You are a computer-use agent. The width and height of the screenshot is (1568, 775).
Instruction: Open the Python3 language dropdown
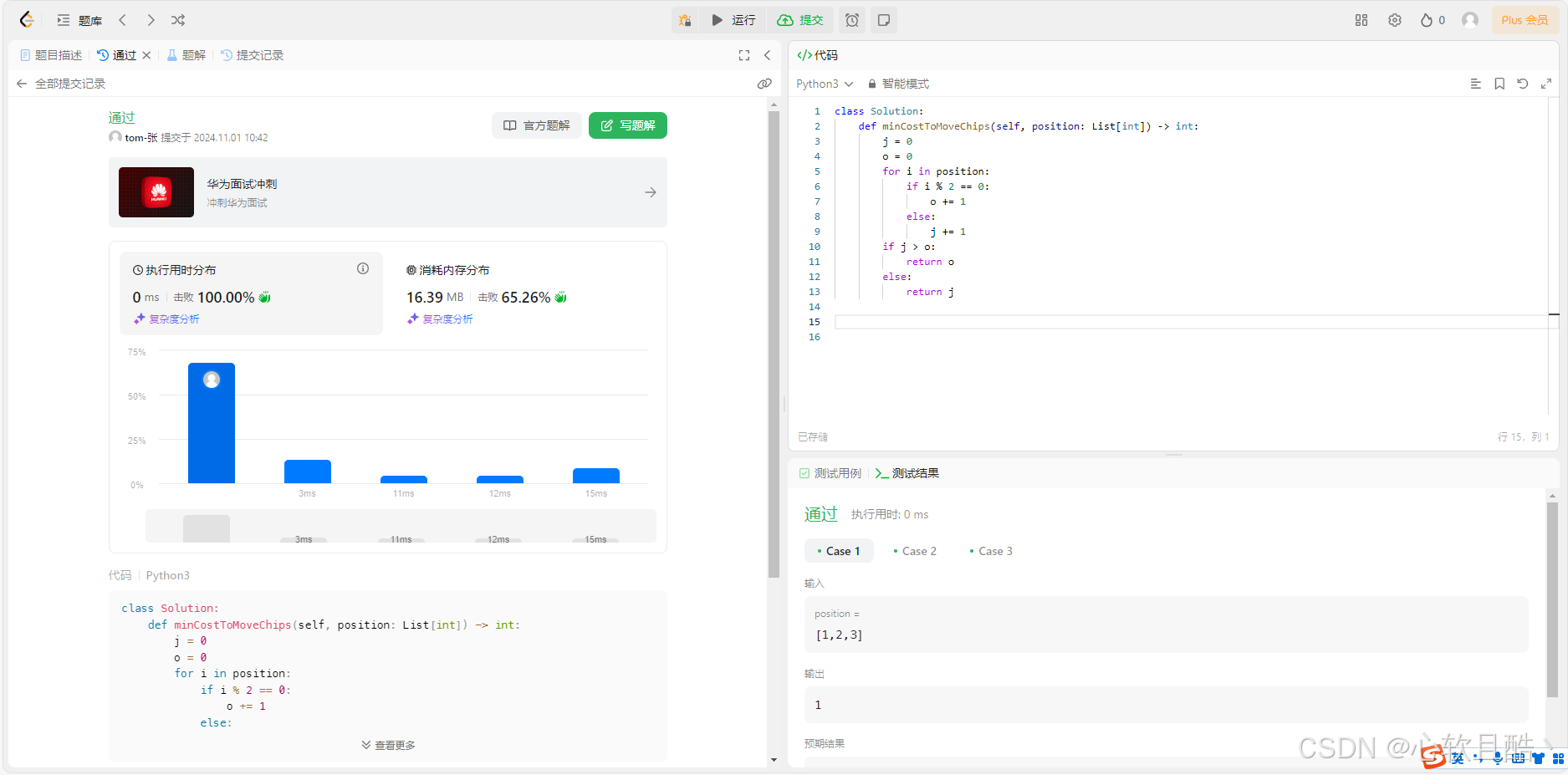(824, 84)
